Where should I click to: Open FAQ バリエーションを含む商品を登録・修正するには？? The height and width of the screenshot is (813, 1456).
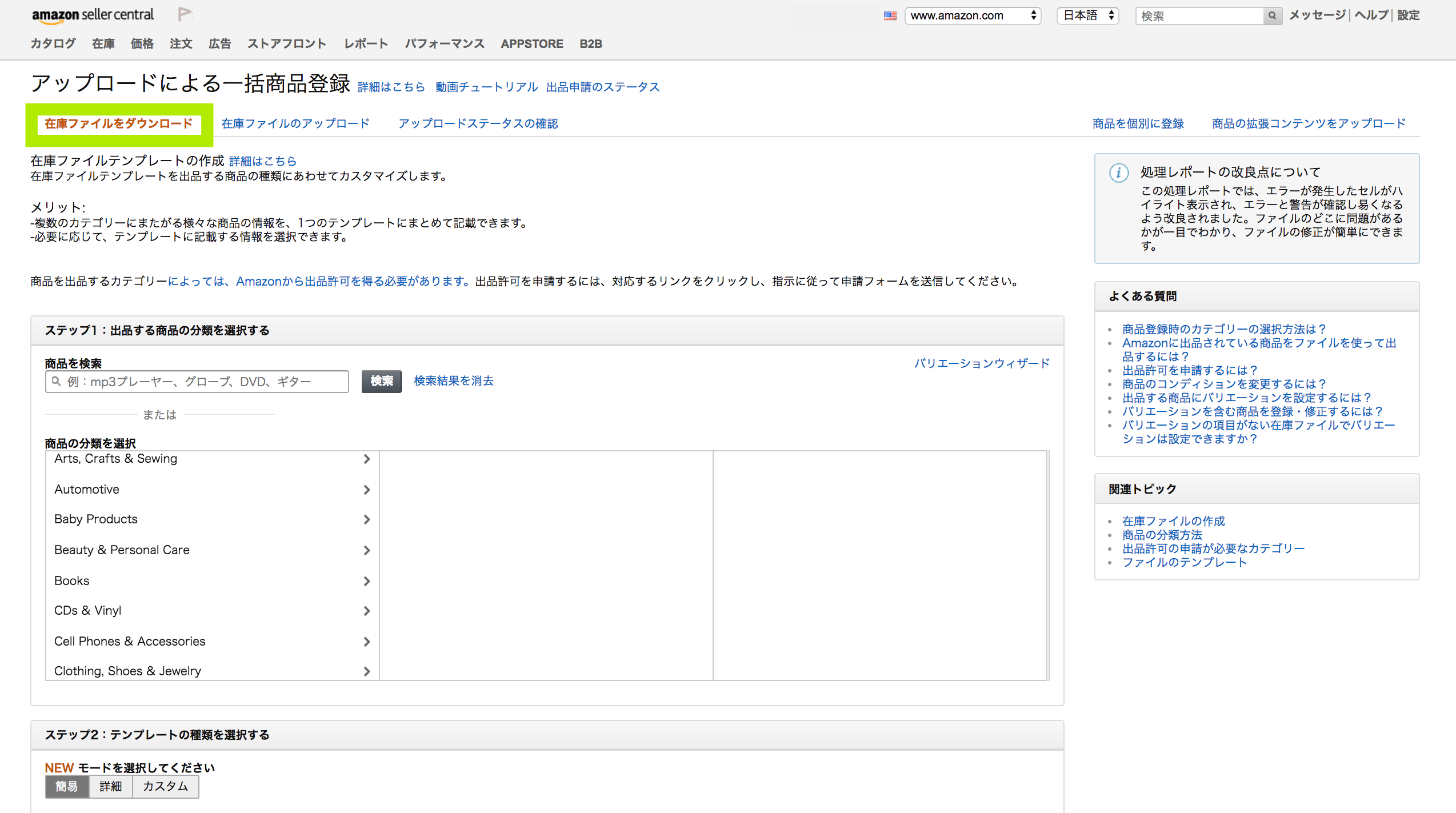click(x=1253, y=412)
